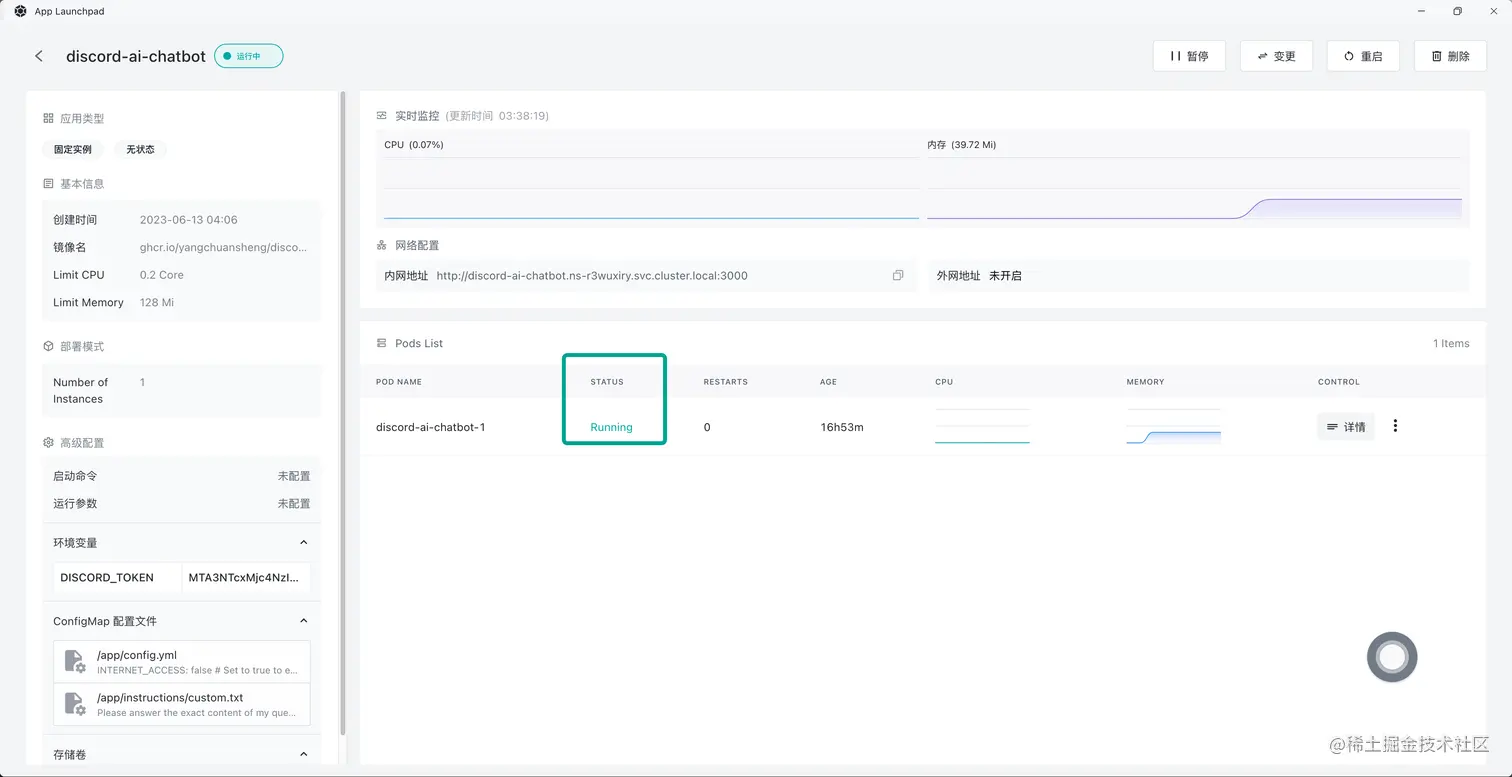Click the Limit Memory value 128 Mi

[x=157, y=302]
